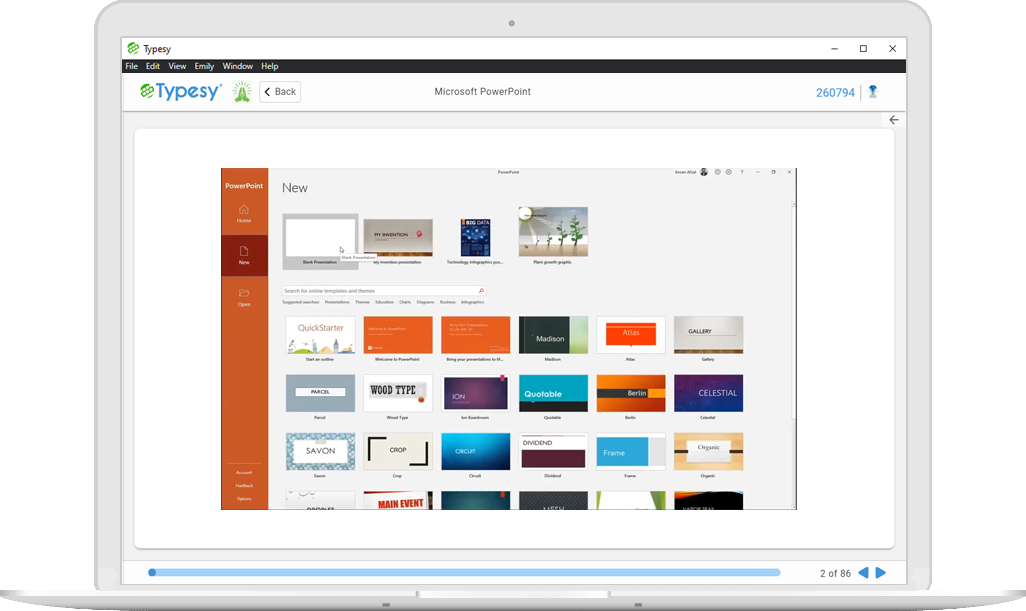Select the Frame theme thumbnail

coord(631,451)
